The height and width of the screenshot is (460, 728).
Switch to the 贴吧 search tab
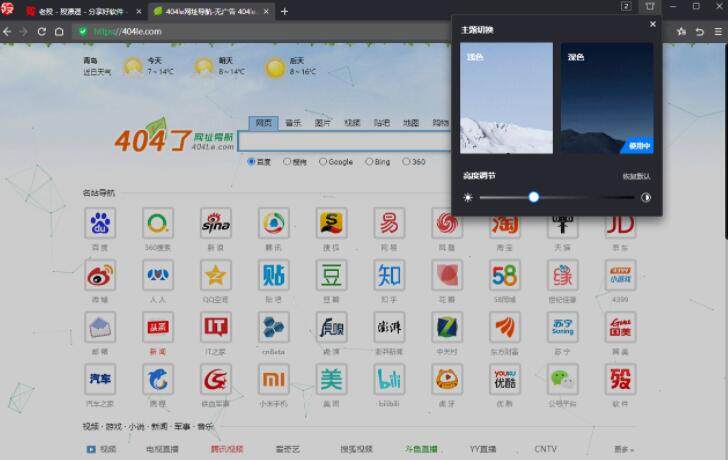382,123
